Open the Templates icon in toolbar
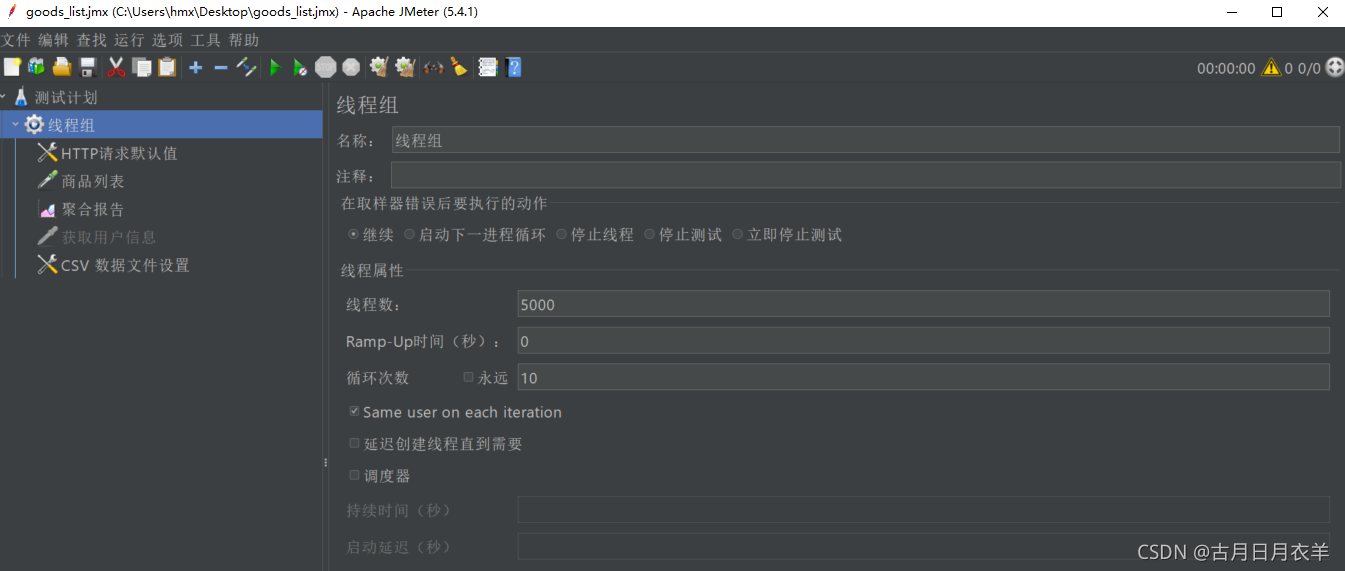Image resolution: width=1345 pixels, height=571 pixels. pyautogui.click(x=36, y=67)
